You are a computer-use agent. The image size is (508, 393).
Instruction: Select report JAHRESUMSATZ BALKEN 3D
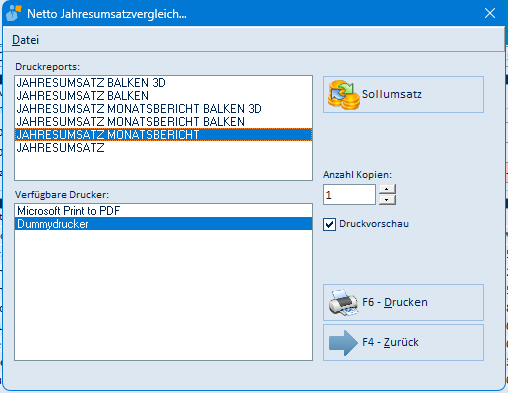click(x=163, y=83)
